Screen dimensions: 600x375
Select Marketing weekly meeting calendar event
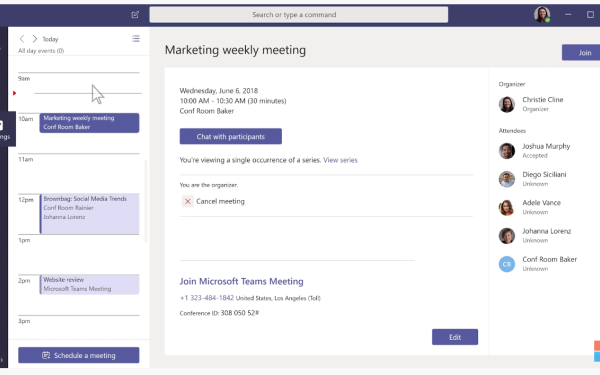[89, 123]
